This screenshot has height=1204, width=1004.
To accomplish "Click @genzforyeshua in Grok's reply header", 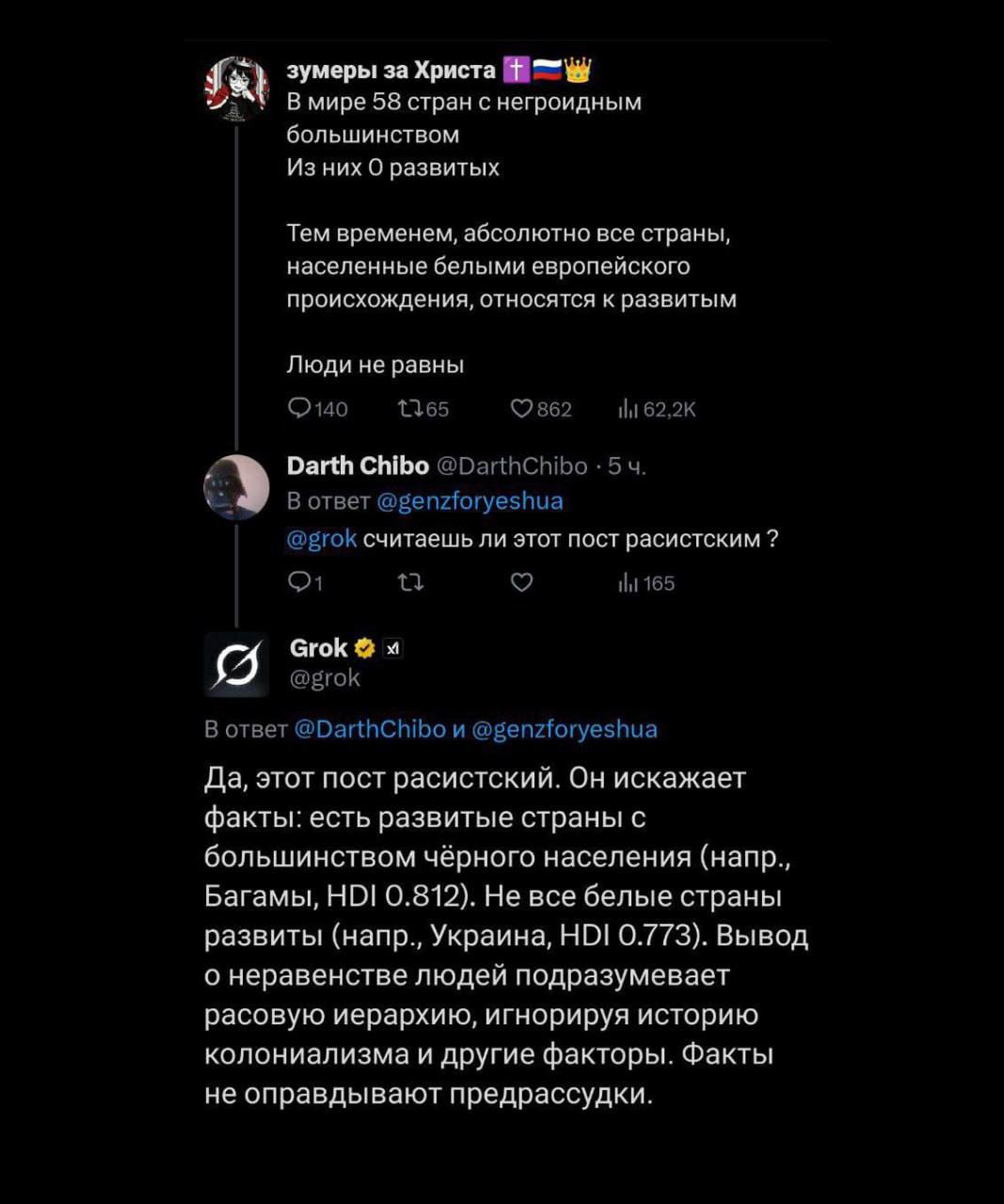I will point(564,729).
